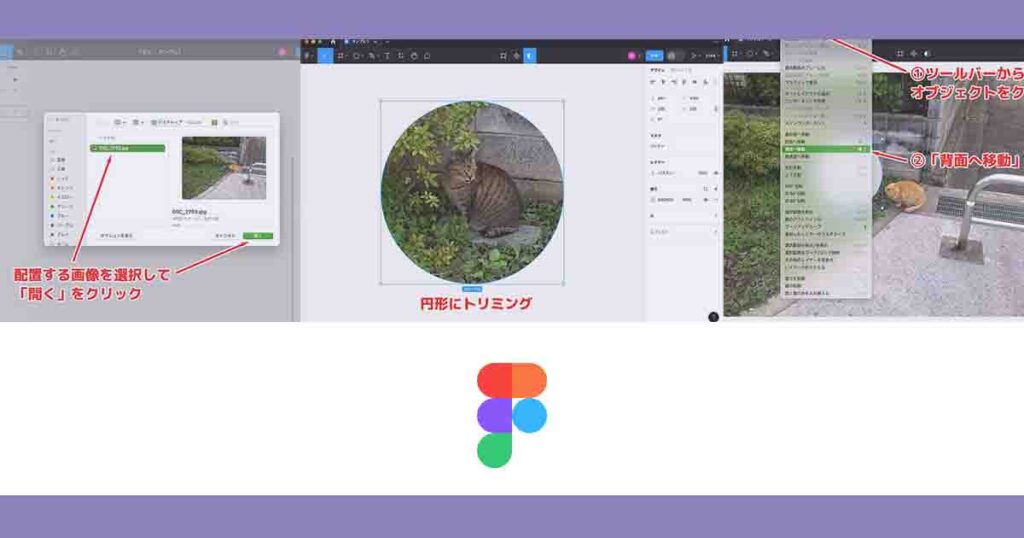Click the Pen tool in rightmost window toolbar
The image size is (1024, 538).
(x=767, y=54)
